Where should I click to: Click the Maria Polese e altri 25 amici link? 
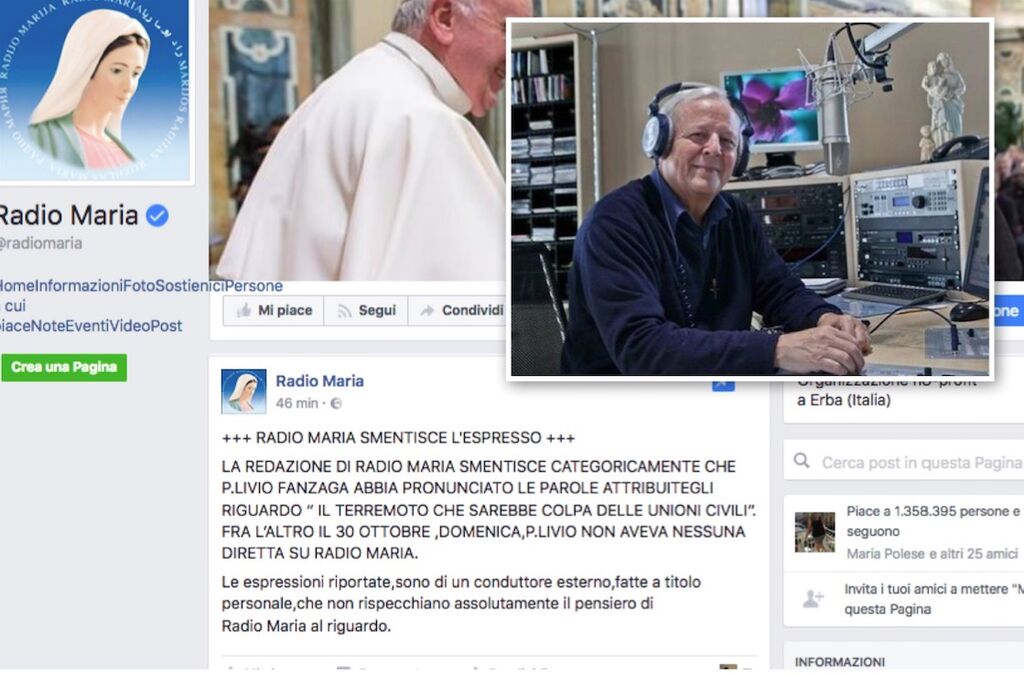coord(932,554)
